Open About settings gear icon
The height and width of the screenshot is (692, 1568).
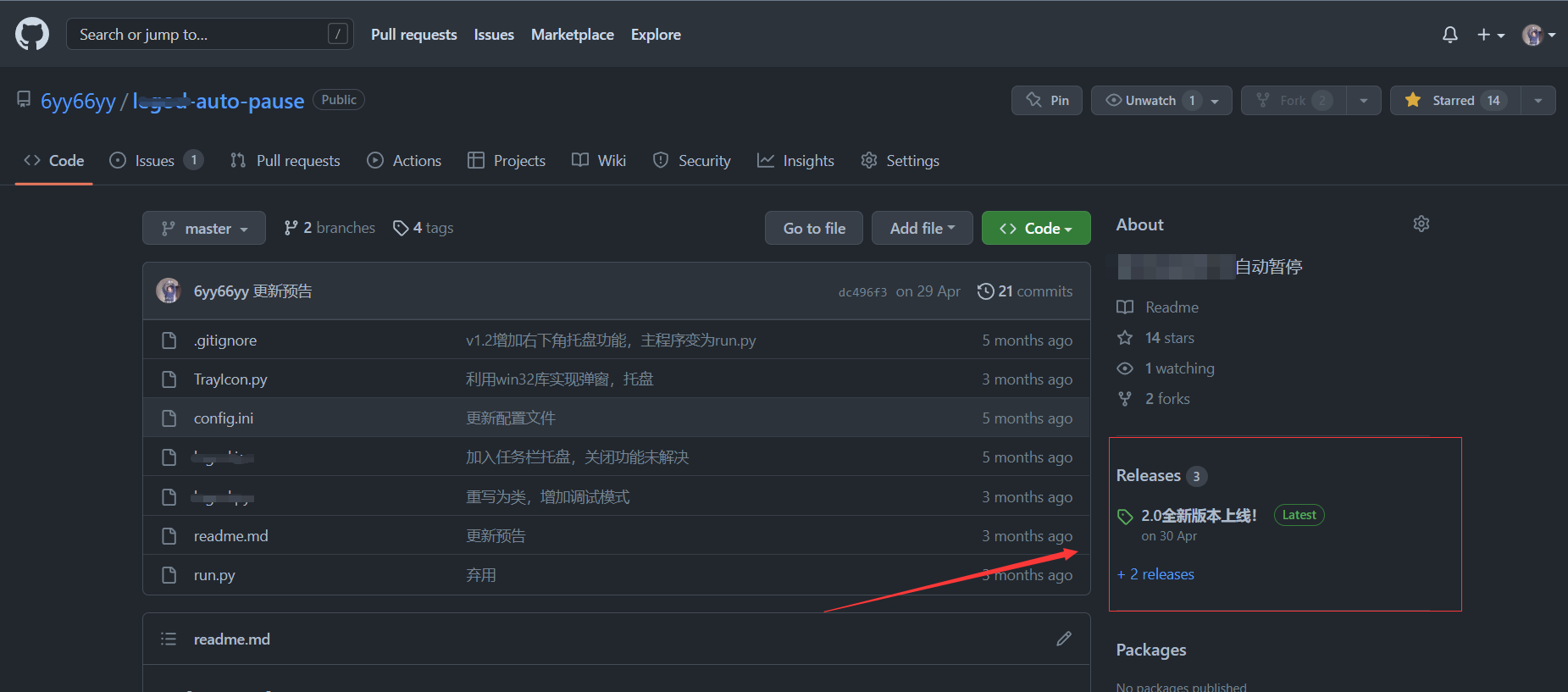coord(1421,224)
